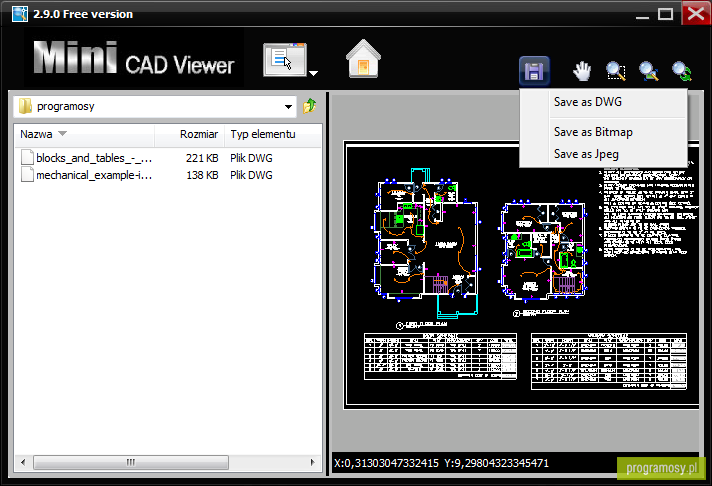The width and height of the screenshot is (712, 486).
Task: Select the Pan hand tool
Action: pos(582,72)
